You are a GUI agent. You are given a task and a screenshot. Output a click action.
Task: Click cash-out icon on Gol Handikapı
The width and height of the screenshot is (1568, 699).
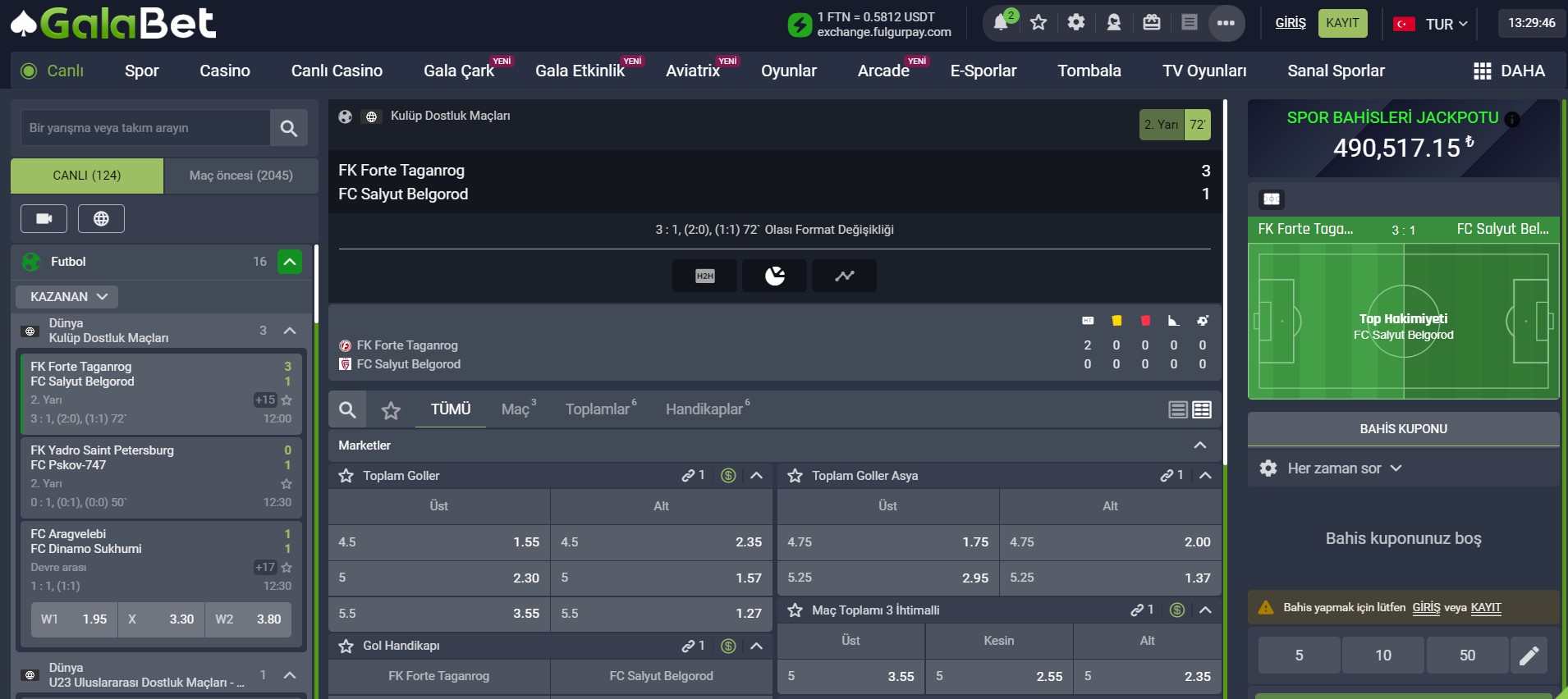tap(728, 646)
